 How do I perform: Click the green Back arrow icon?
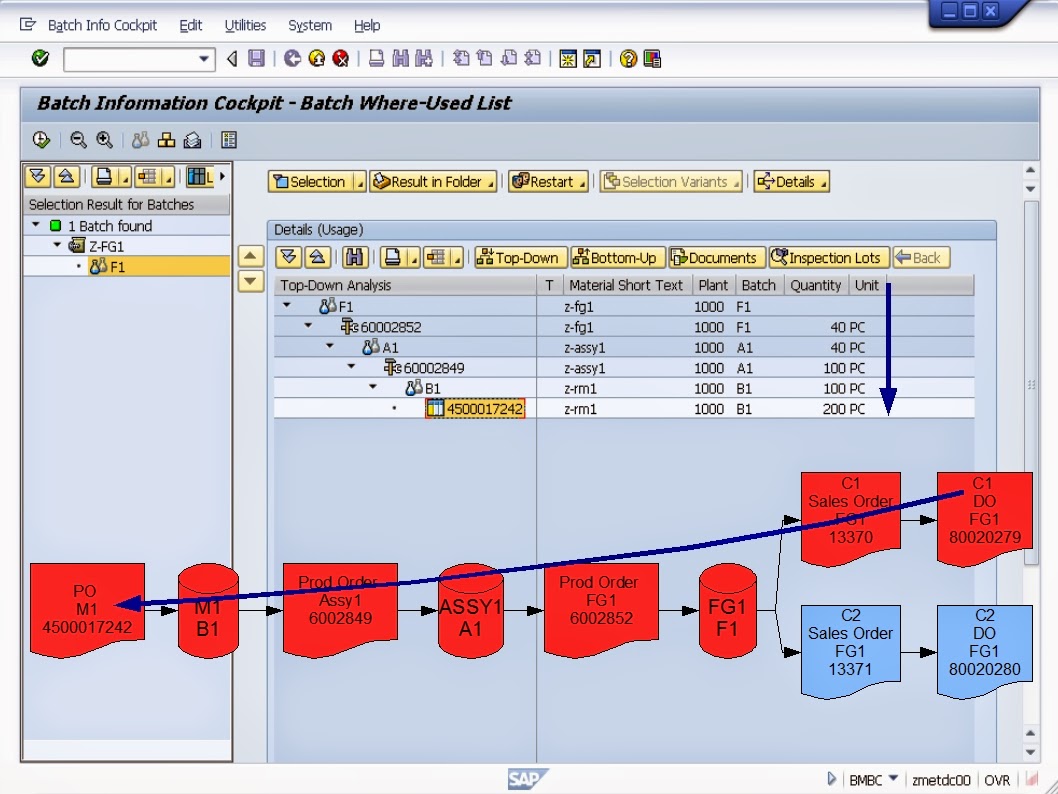point(292,59)
